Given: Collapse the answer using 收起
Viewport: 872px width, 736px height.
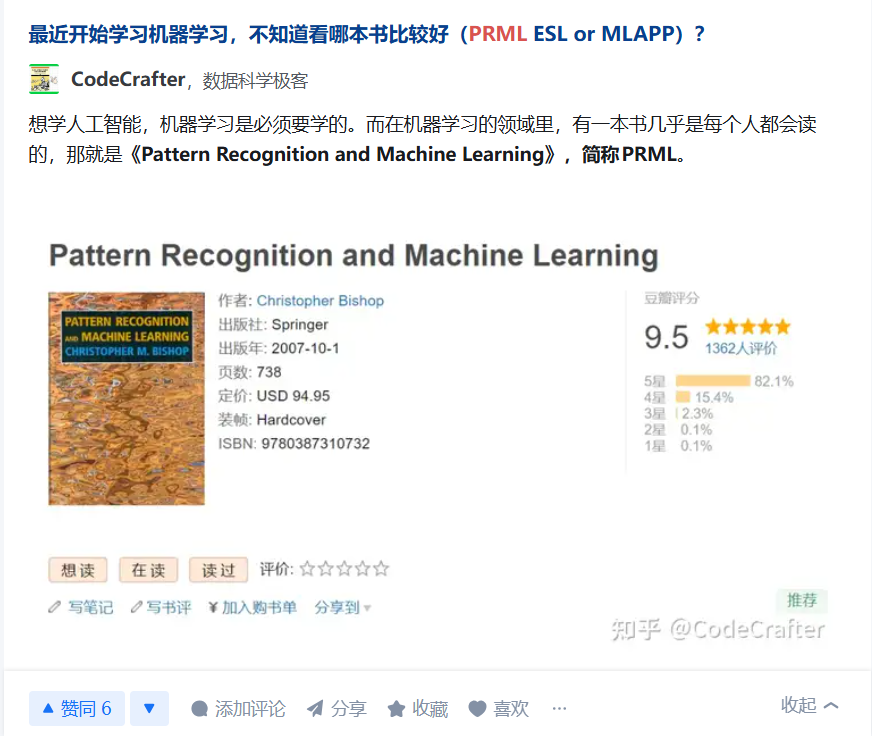Looking at the screenshot, I should 809,705.
